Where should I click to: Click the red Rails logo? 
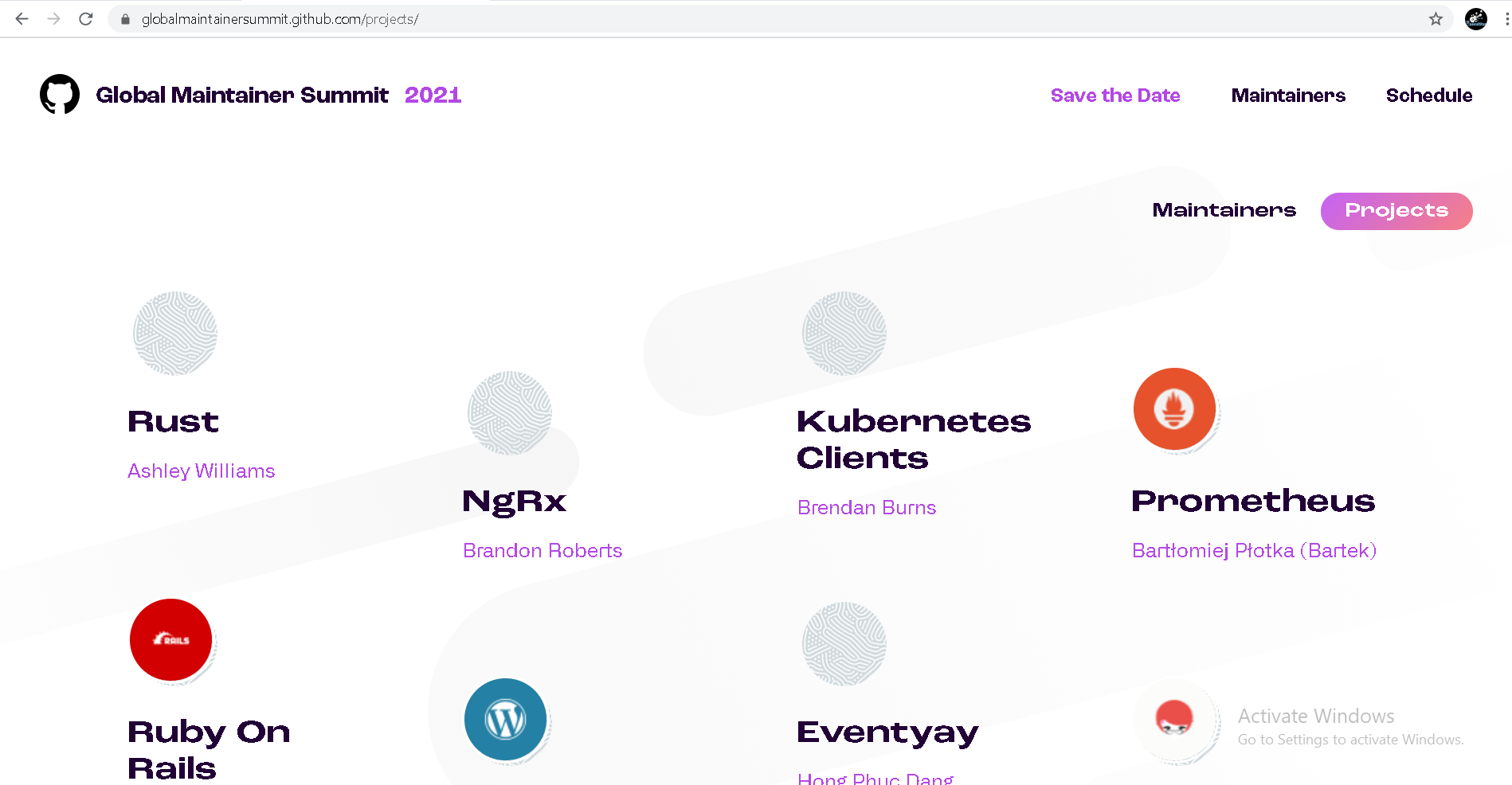[170, 640]
